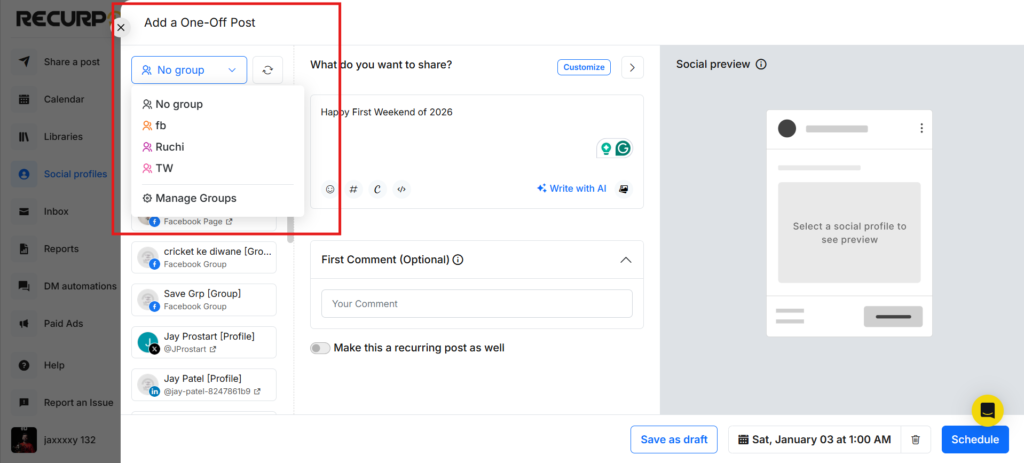Select Jay Prostart [Profile] card

point(204,342)
